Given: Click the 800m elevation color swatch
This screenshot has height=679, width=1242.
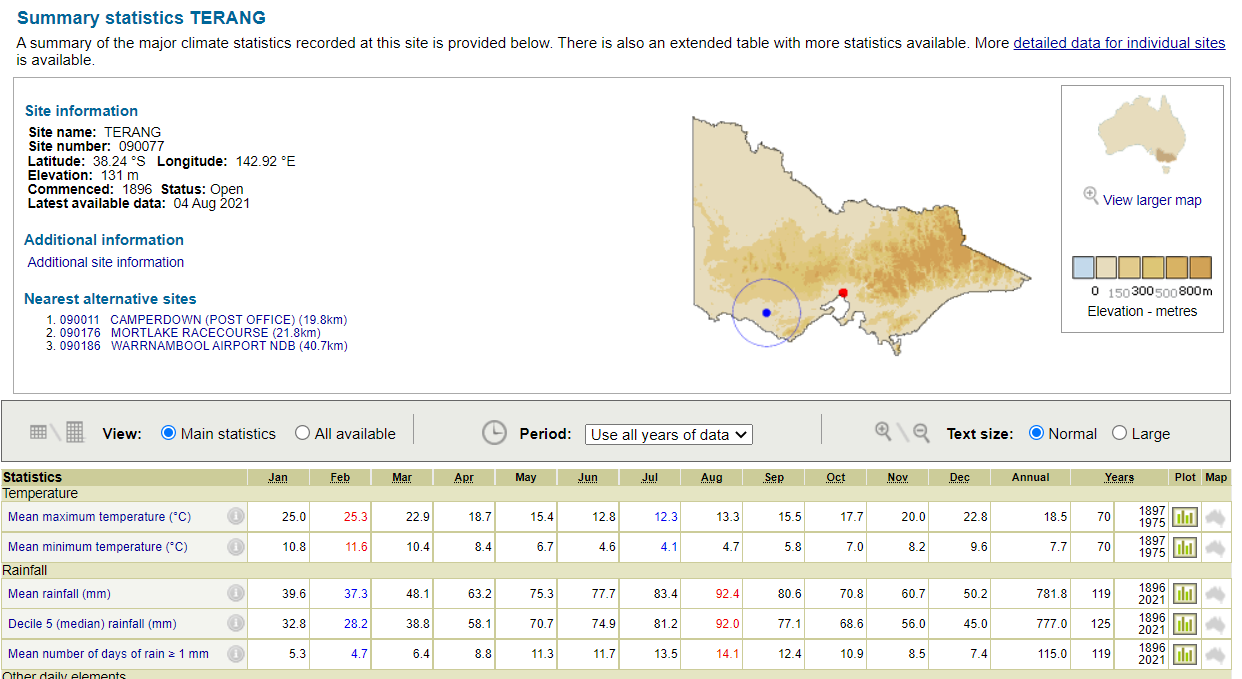Looking at the screenshot, I should click(x=1200, y=267).
